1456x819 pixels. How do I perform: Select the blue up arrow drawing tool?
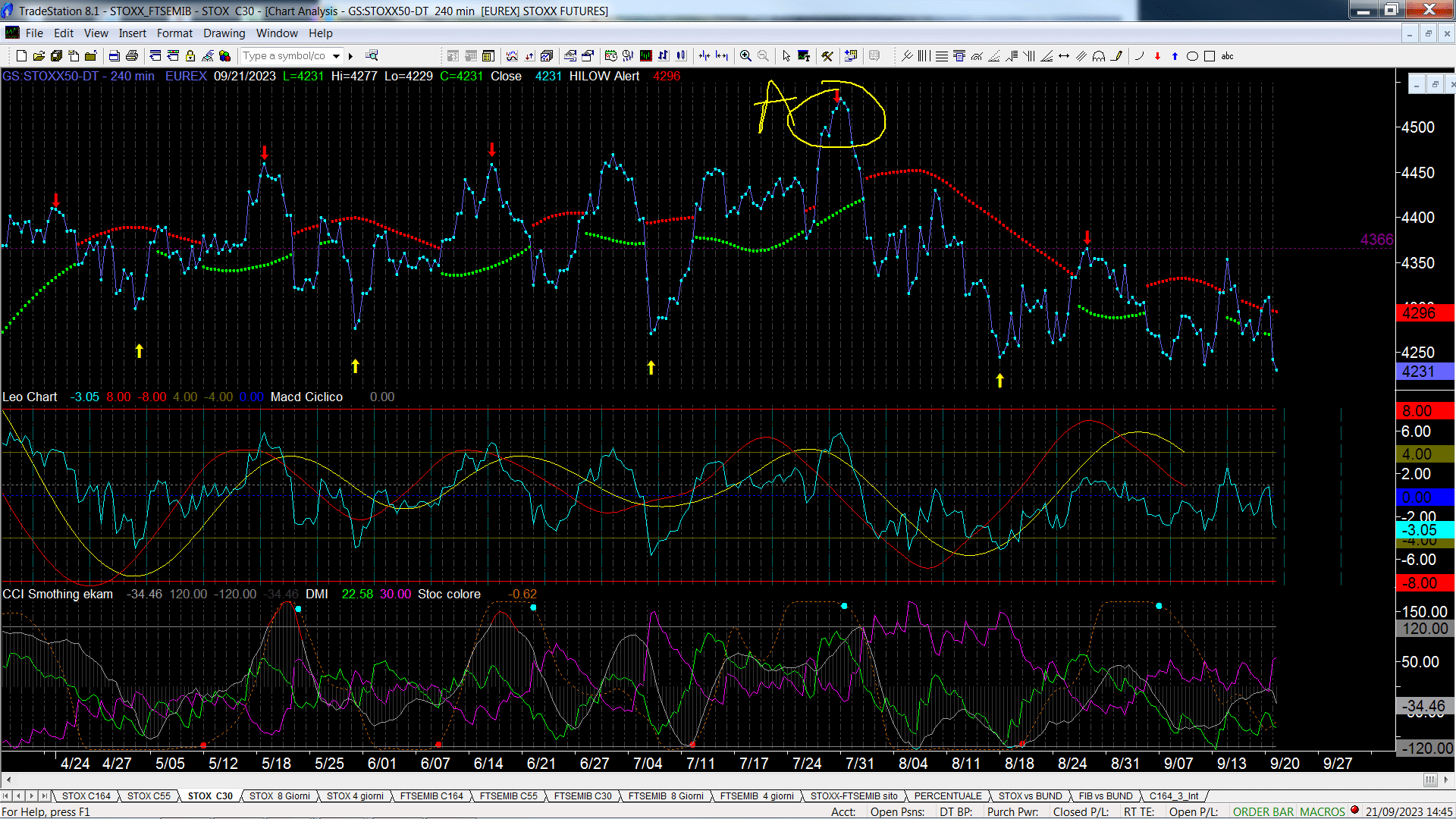tap(1175, 56)
